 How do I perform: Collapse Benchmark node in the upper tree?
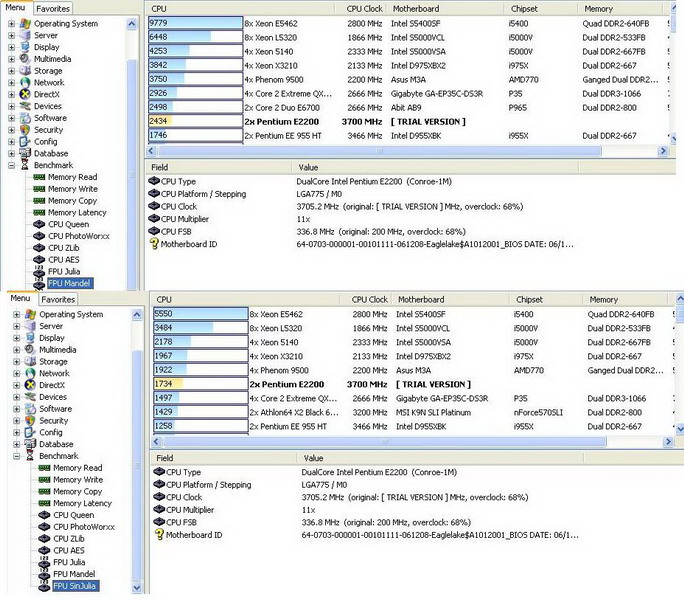(12, 165)
